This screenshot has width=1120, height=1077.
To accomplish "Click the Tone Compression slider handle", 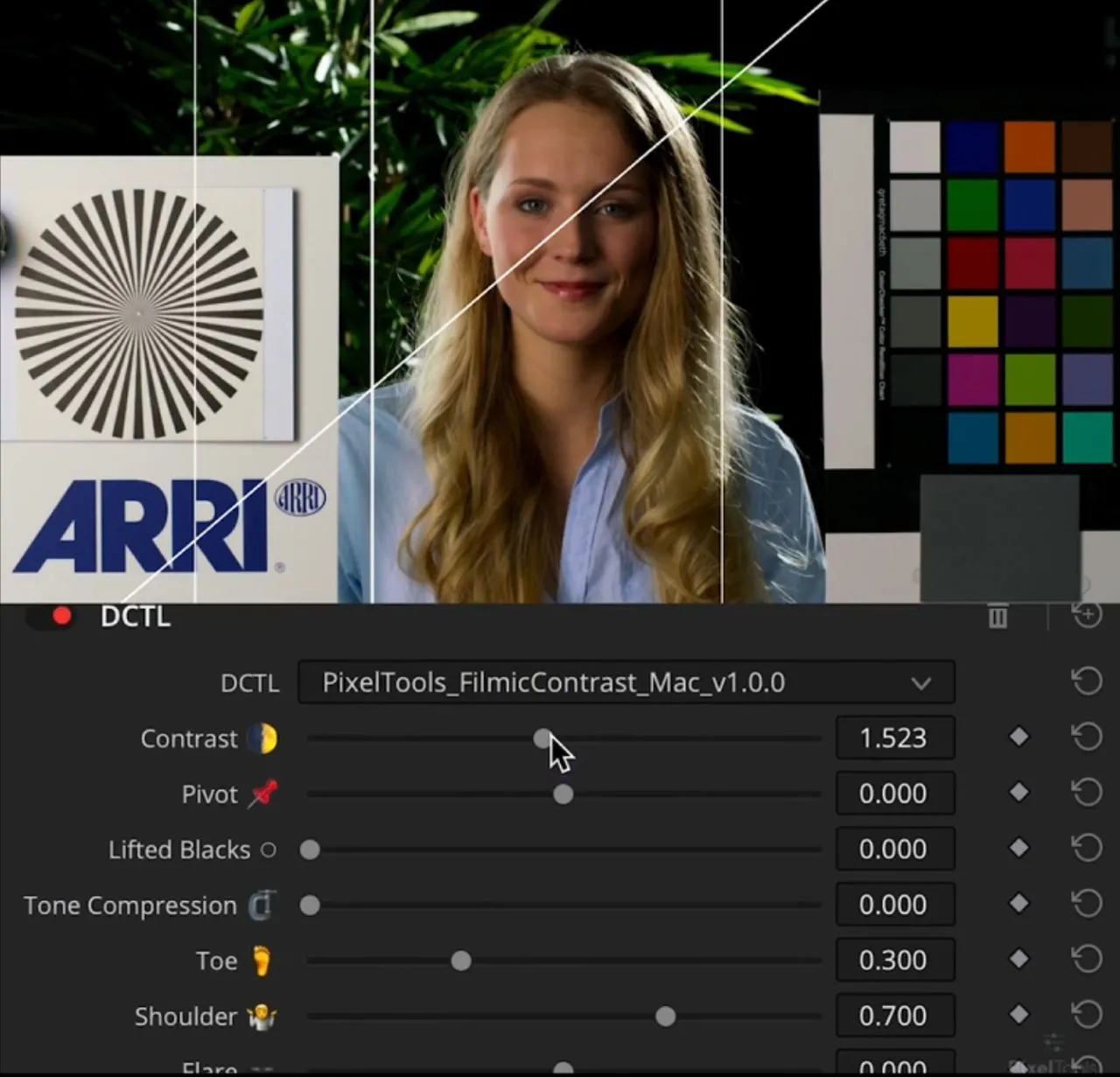I will (310, 906).
